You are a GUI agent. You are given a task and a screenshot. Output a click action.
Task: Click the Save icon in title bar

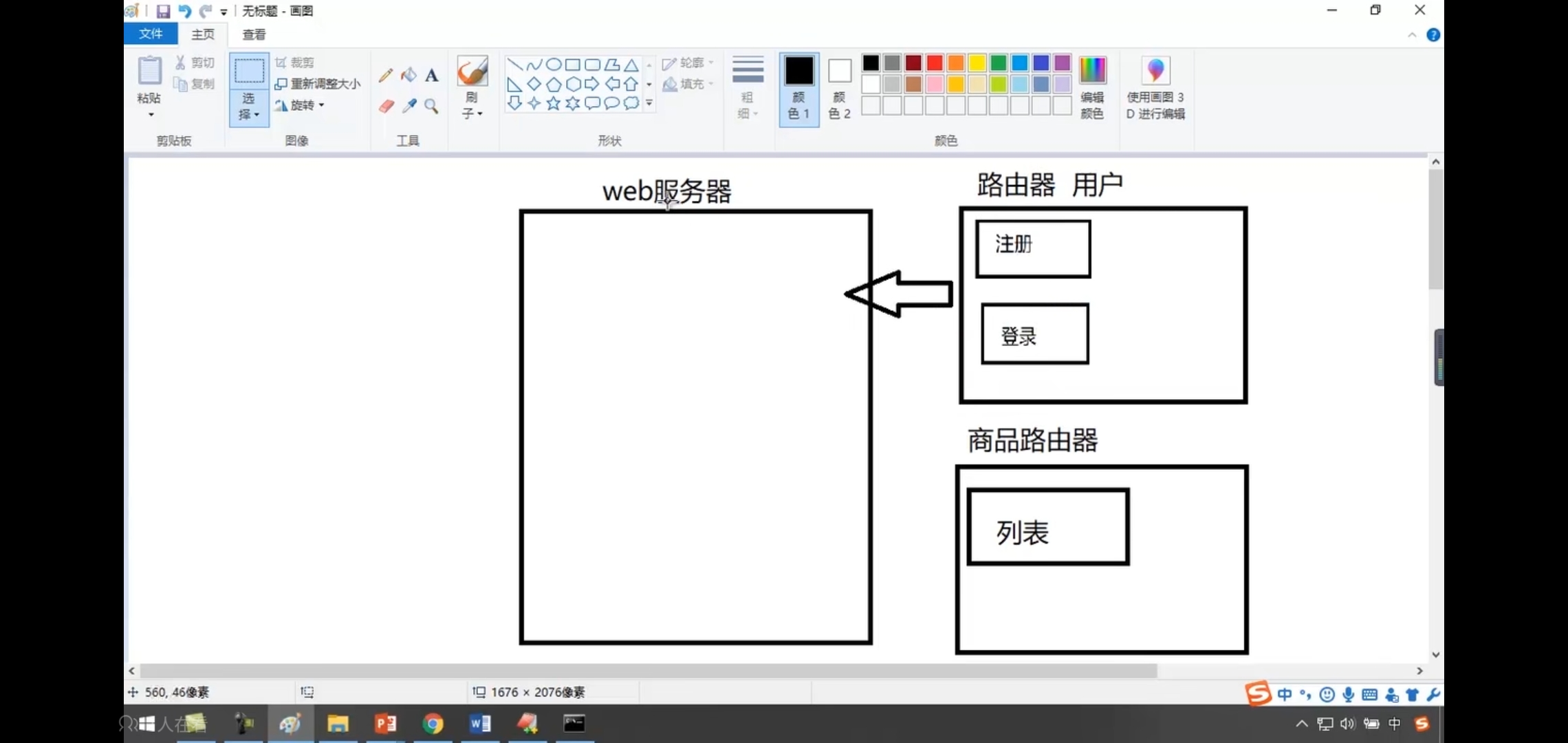click(x=163, y=11)
